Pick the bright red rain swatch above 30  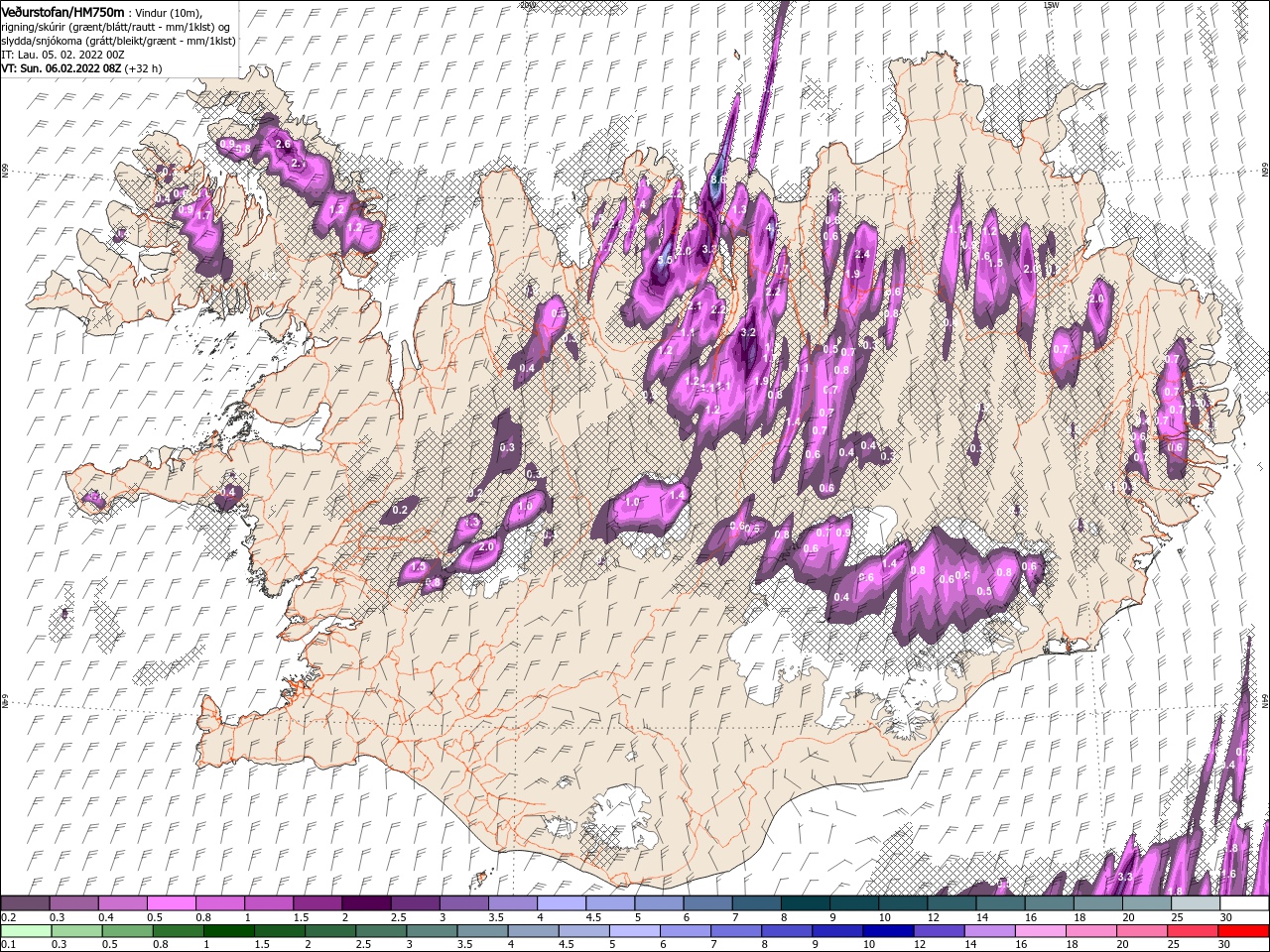(x=1242, y=931)
